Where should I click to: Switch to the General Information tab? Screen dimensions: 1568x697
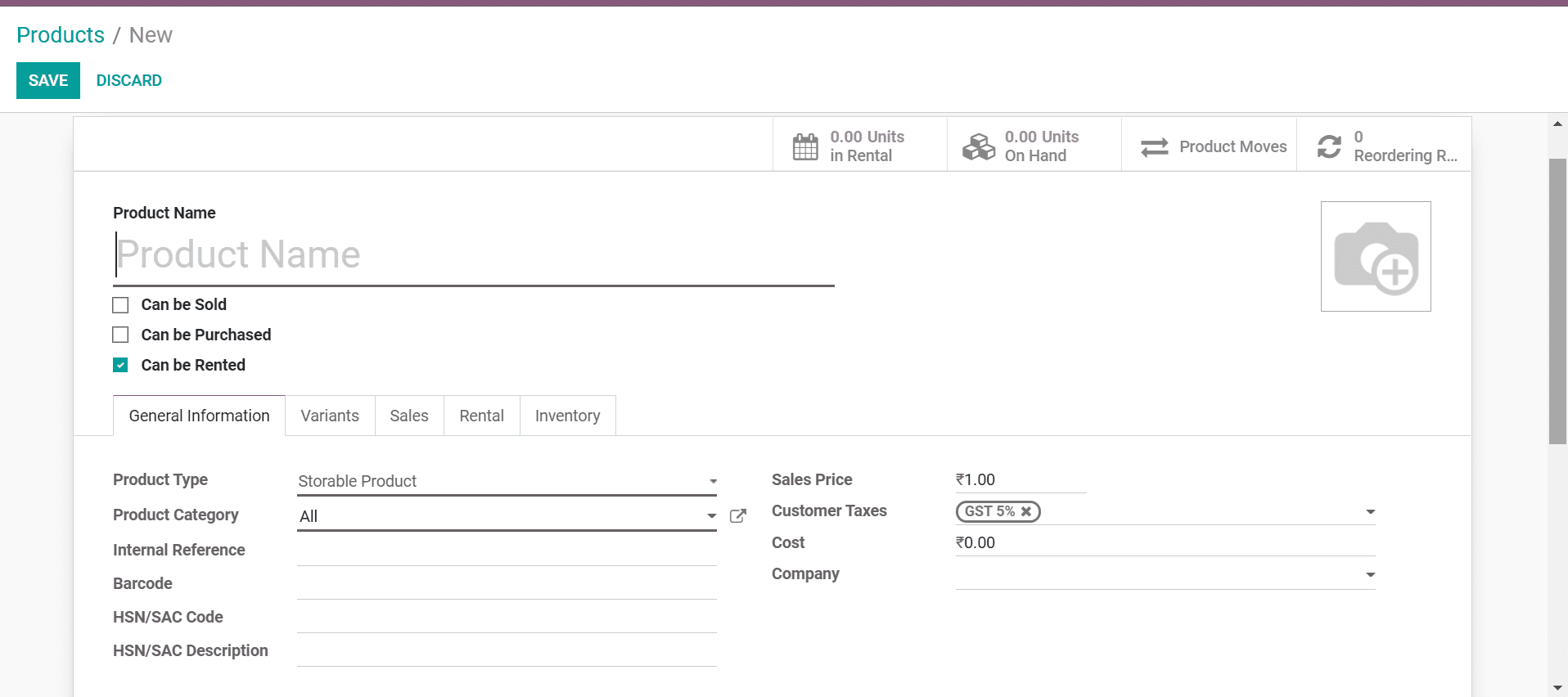[x=199, y=416]
